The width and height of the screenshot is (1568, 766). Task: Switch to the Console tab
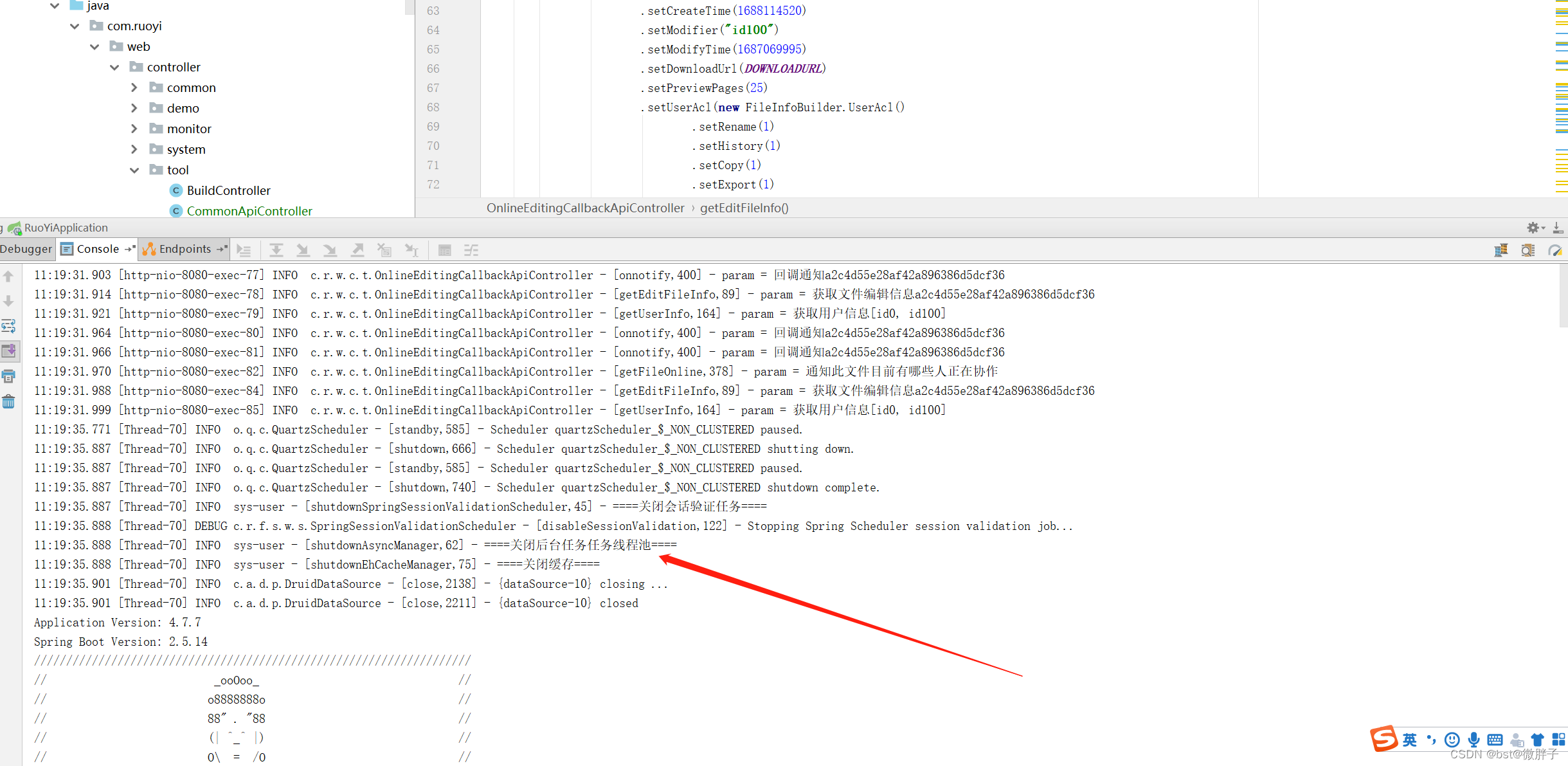point(98,249)
